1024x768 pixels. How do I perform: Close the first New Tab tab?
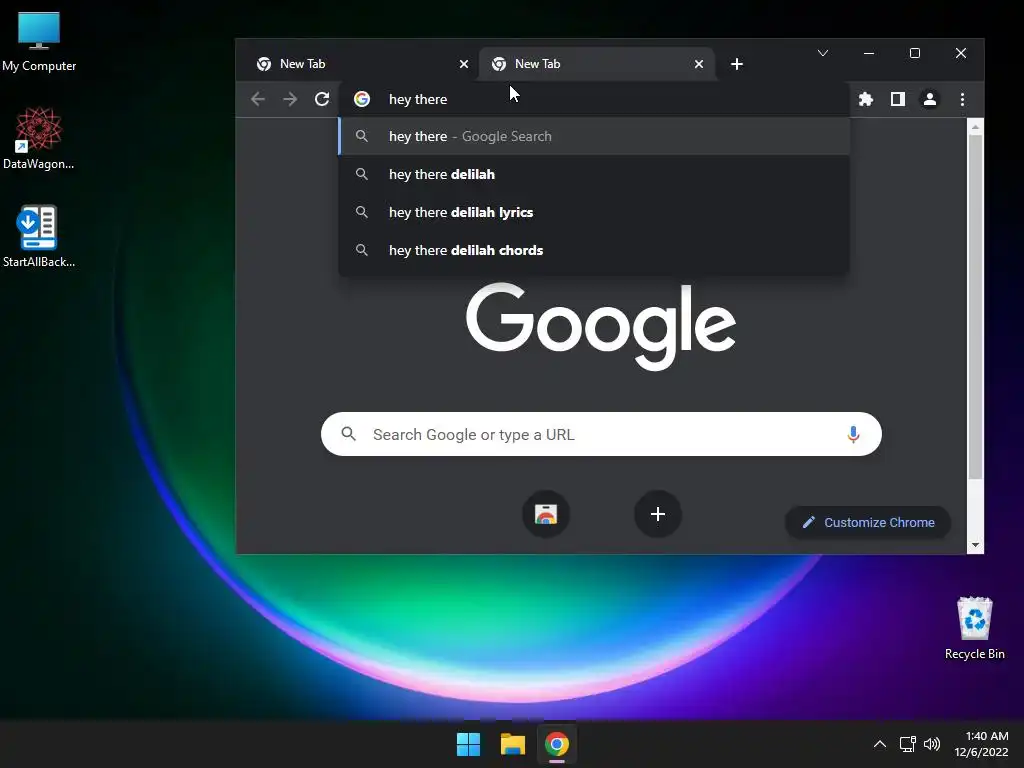pos(464,64)
